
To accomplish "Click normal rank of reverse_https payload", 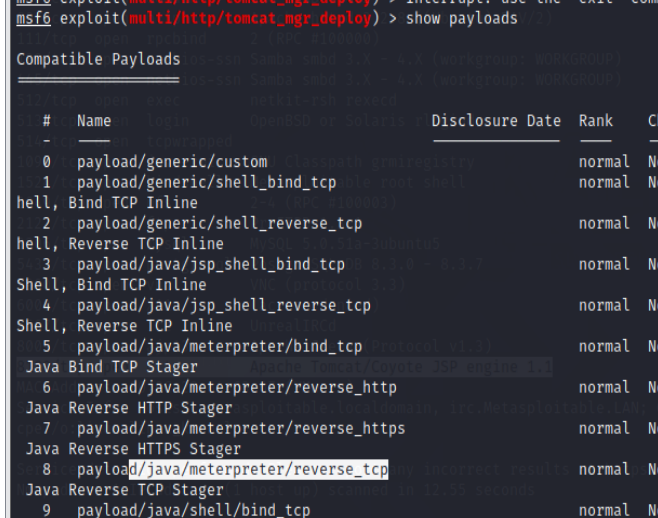I will point(604,429).
